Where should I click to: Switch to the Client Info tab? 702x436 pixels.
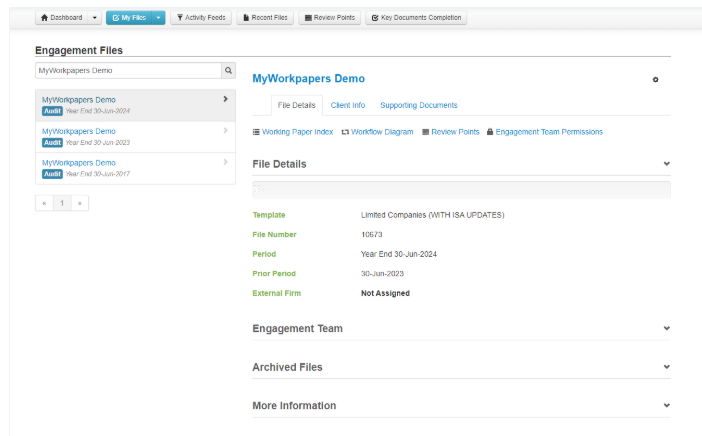[x=348, y=105]
